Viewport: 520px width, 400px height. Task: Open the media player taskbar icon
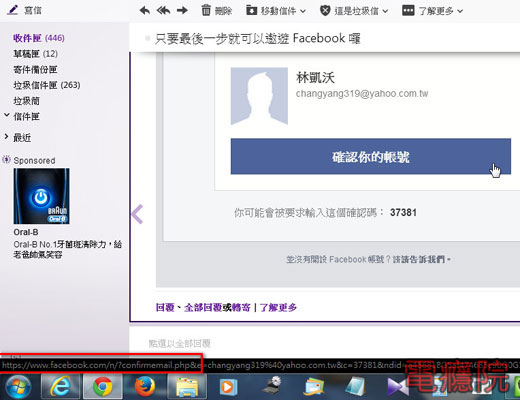pos(228,387)
